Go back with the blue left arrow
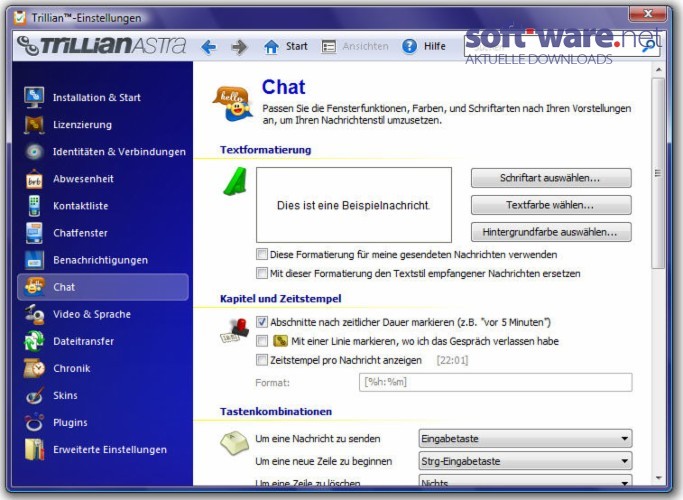683x500 pixels. [209, 47]
